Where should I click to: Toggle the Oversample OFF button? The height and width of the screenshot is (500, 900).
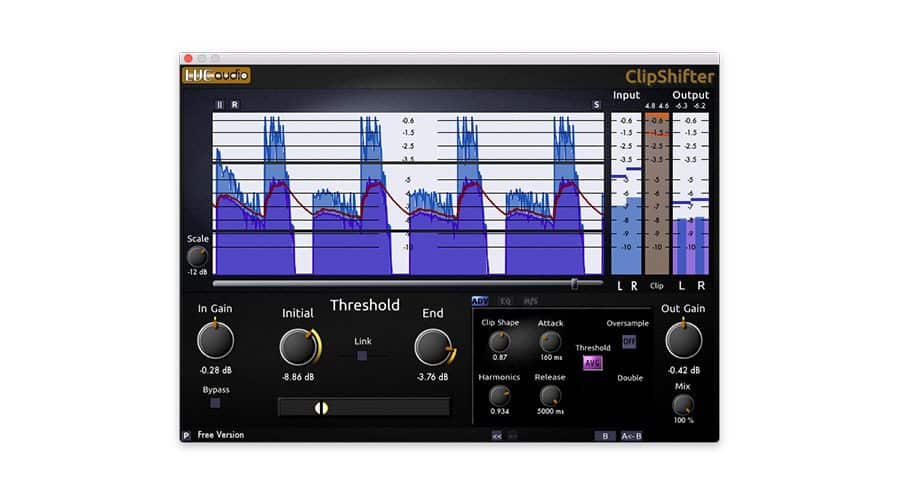coord(629,342)
